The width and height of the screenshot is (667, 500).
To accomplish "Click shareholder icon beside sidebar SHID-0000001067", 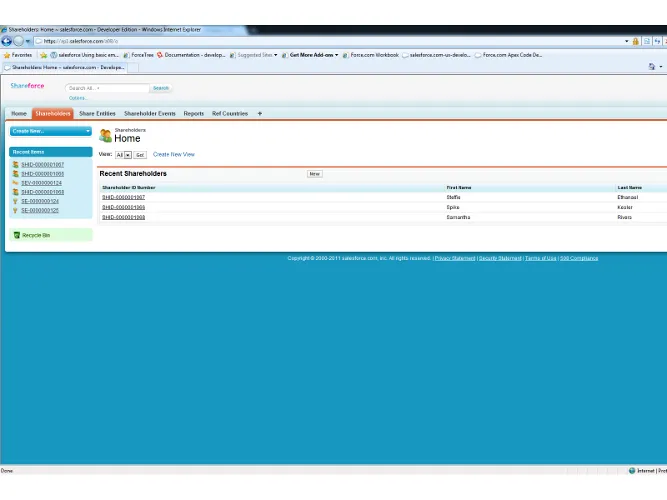I will (15, 164).
